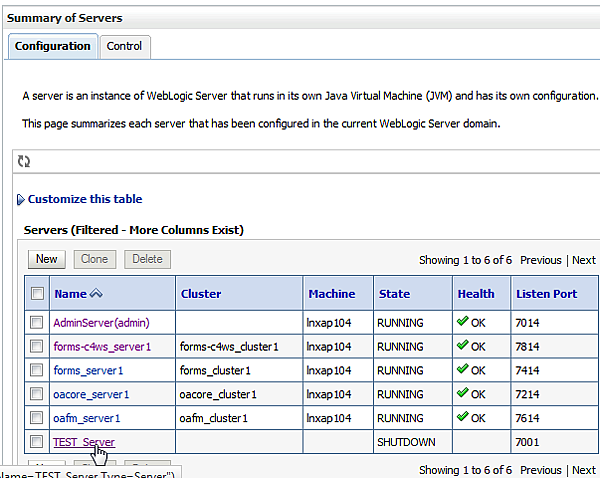
Task: Click the listen port 7814 cell
Action: (x=554, y=346)
